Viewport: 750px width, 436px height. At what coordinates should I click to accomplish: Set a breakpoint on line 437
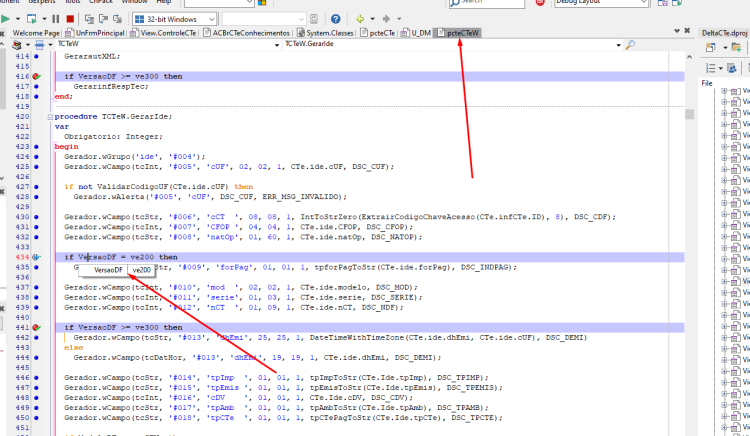pos(36,287)
